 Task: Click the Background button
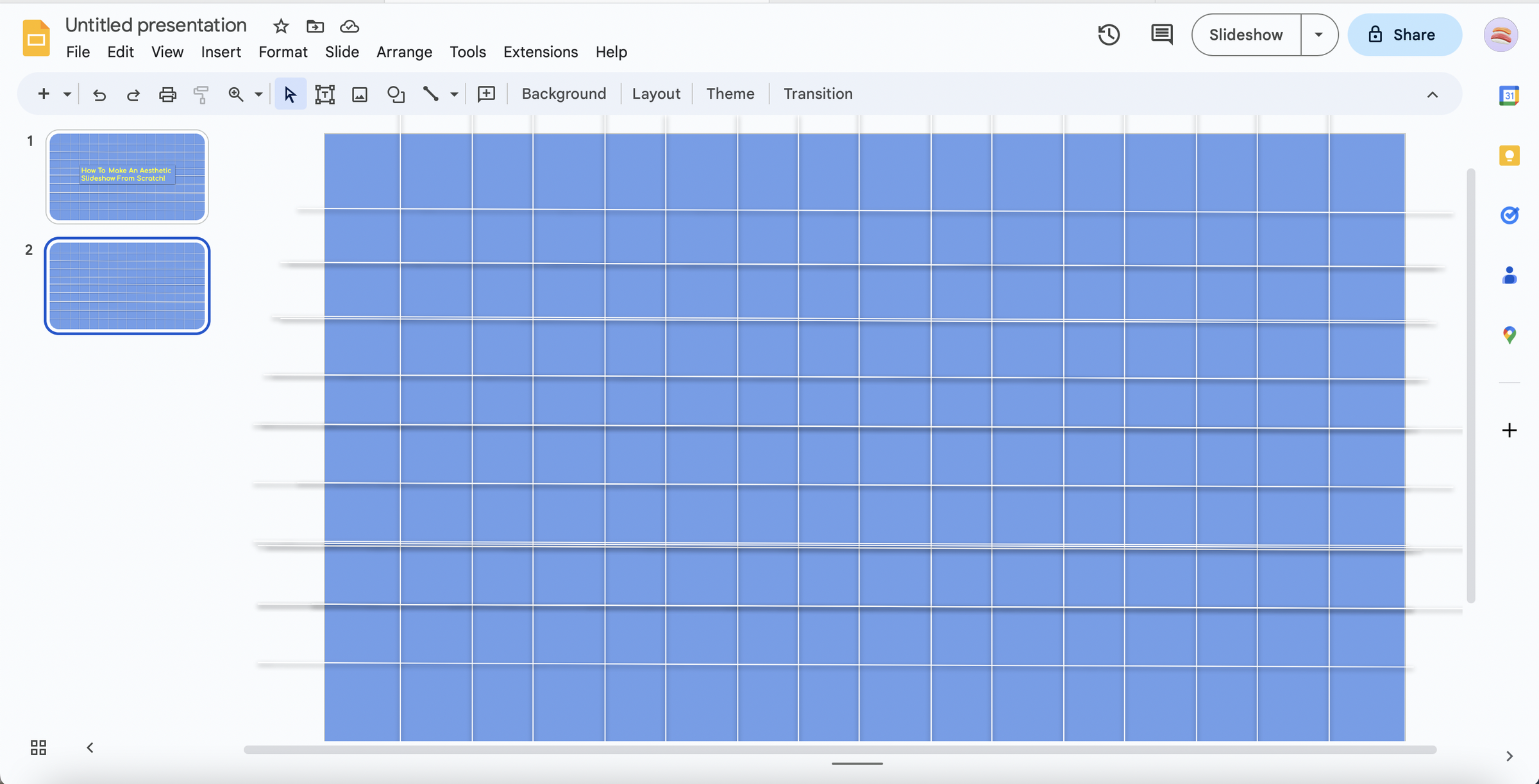click(564, 94)
